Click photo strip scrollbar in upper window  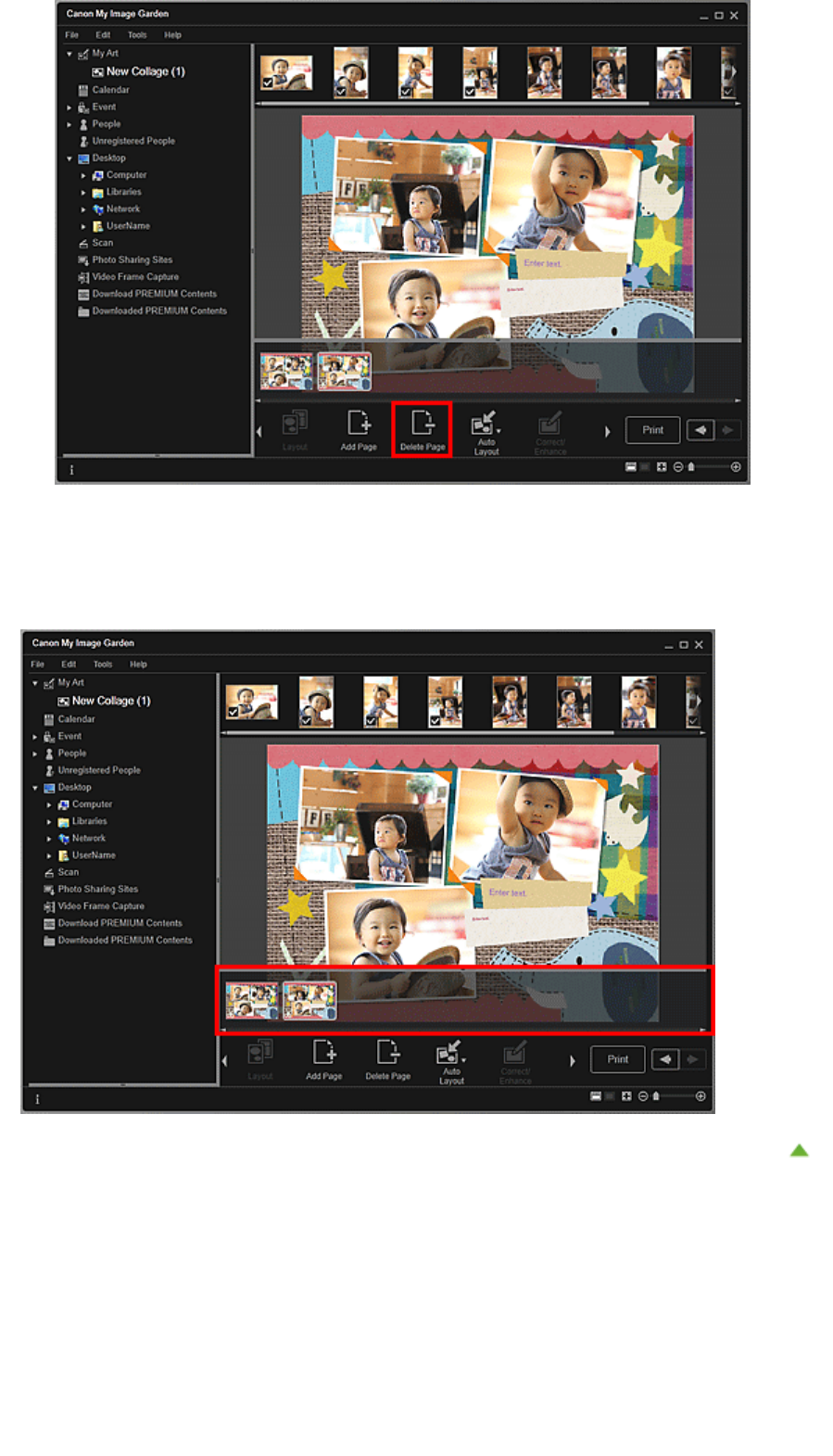point(453,104)
